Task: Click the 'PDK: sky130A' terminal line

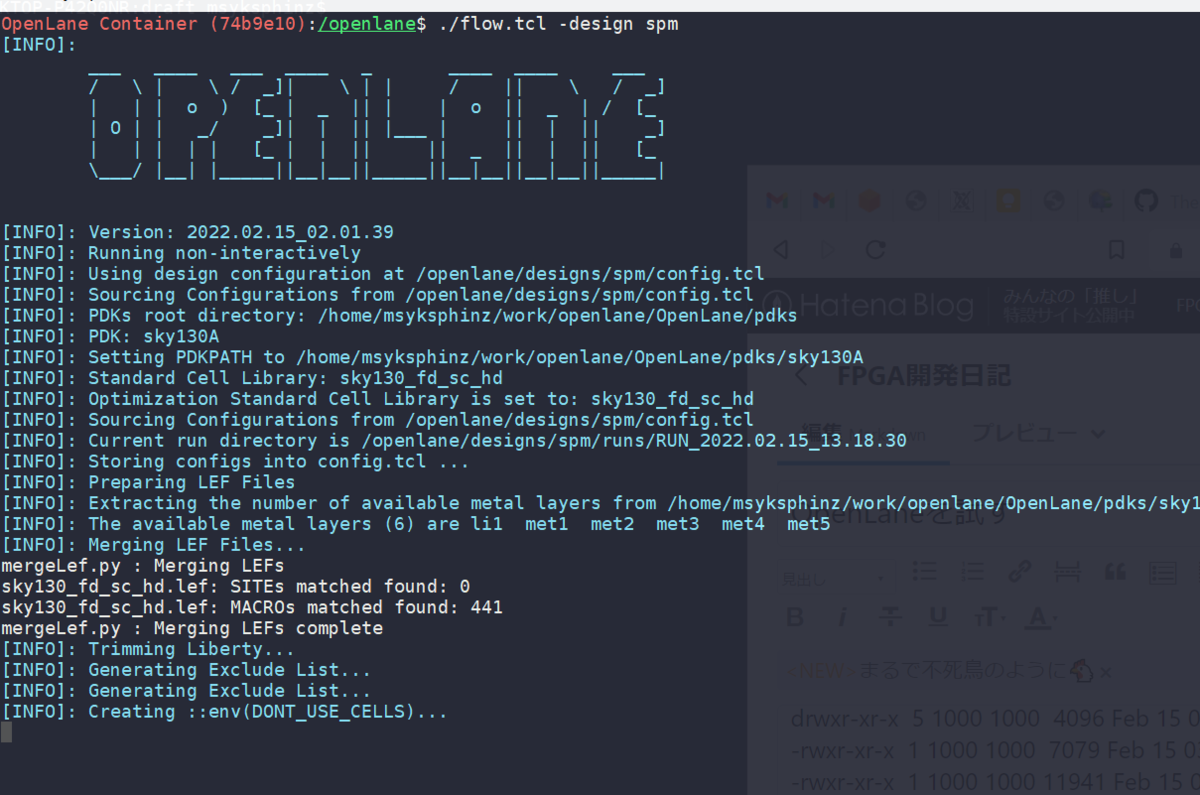Action: coord(110,336)
